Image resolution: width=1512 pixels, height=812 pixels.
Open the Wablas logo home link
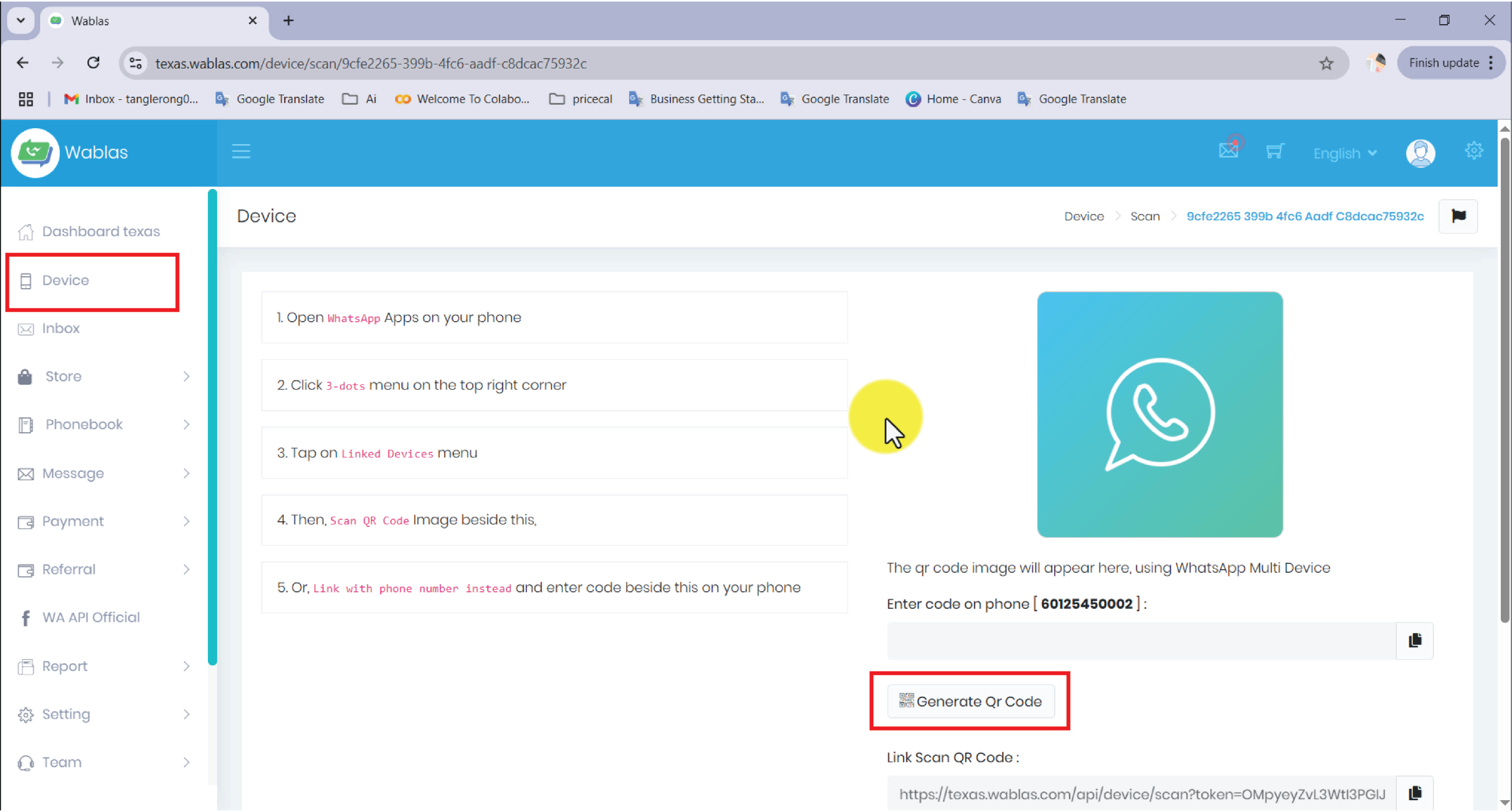tap(70, 152)
